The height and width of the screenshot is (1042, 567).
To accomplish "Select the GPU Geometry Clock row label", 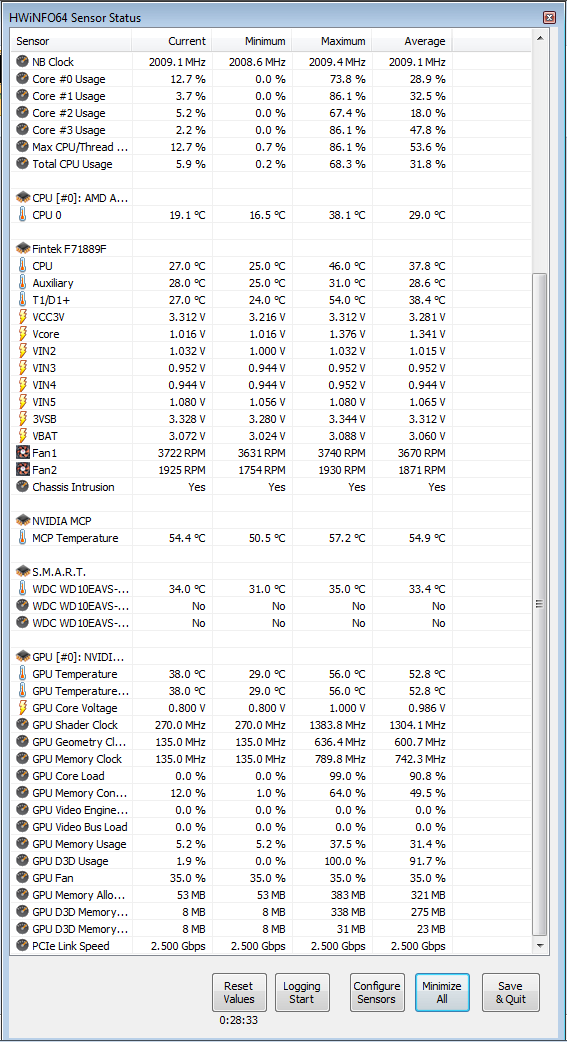I will [x=79, y=742].
